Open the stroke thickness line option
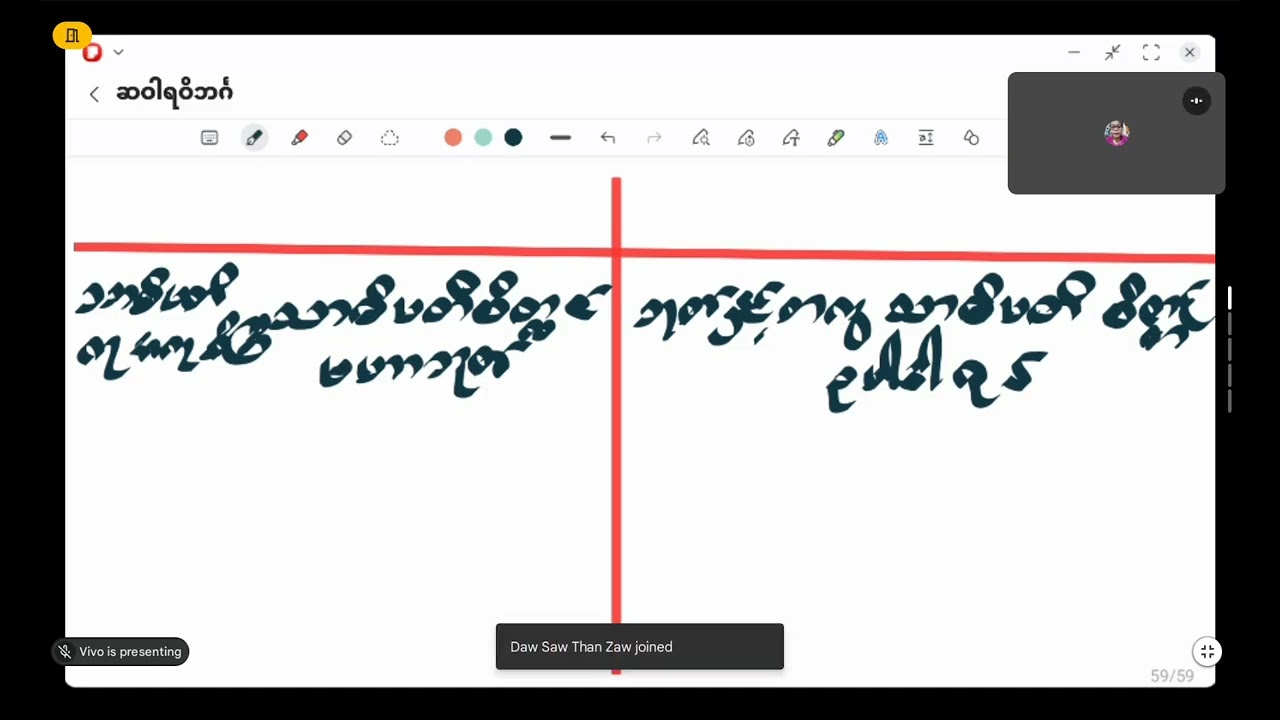This screenshot has width=1280, height=720. pos(560,138)
